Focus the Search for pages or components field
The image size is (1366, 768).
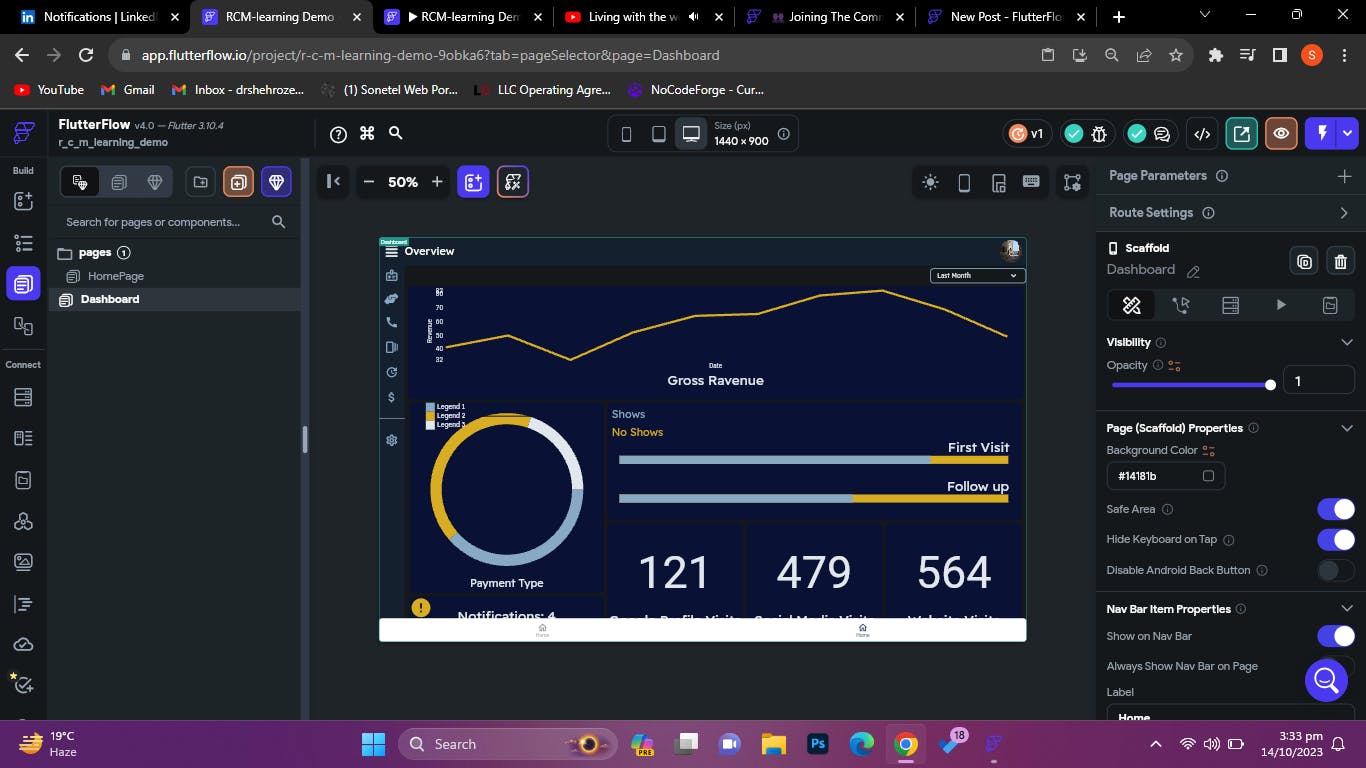174,222
